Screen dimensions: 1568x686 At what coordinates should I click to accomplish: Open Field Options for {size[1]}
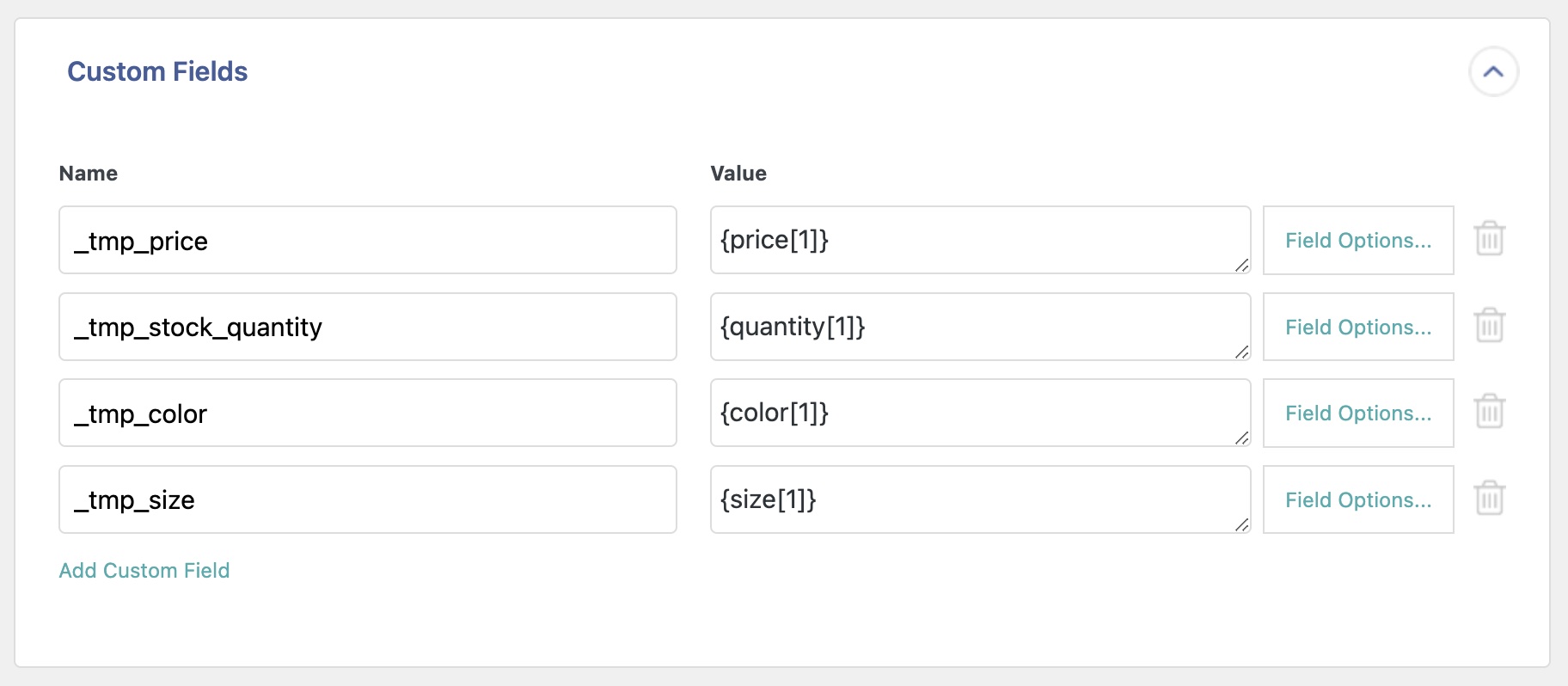tap(1357, 499)
